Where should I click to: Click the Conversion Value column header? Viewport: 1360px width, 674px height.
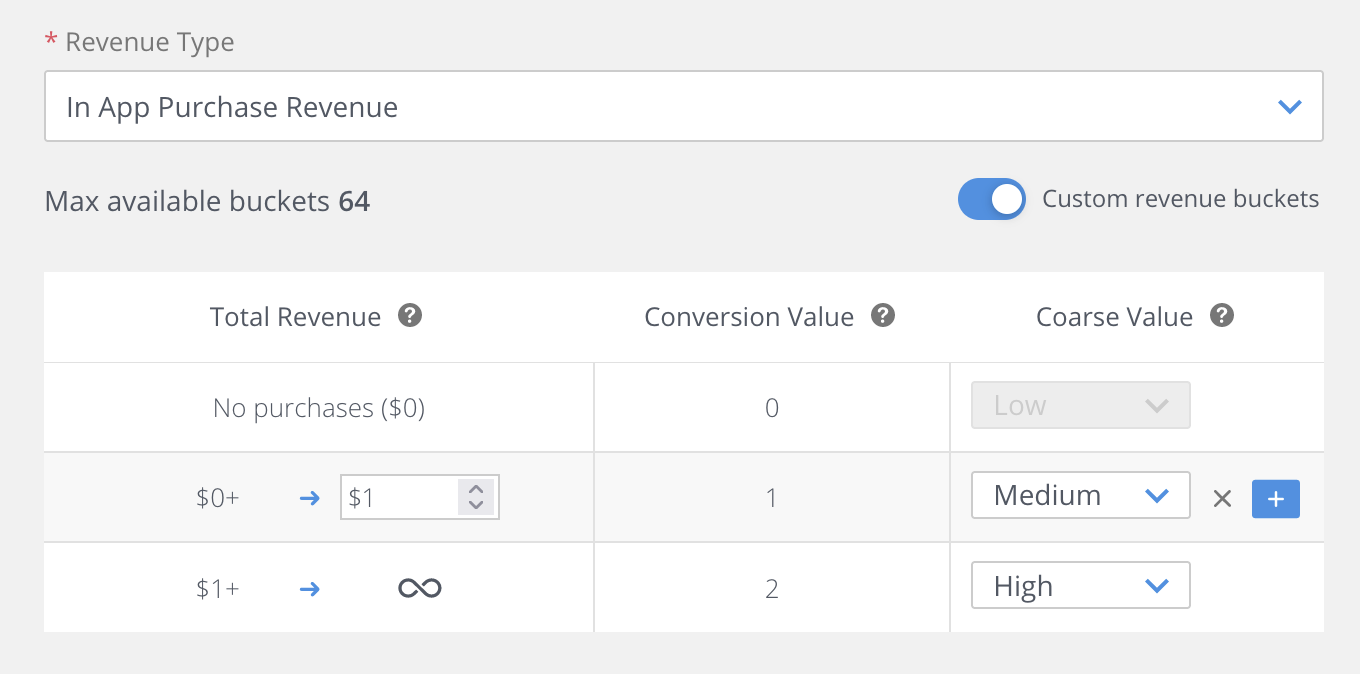click(x=749, y=316)
